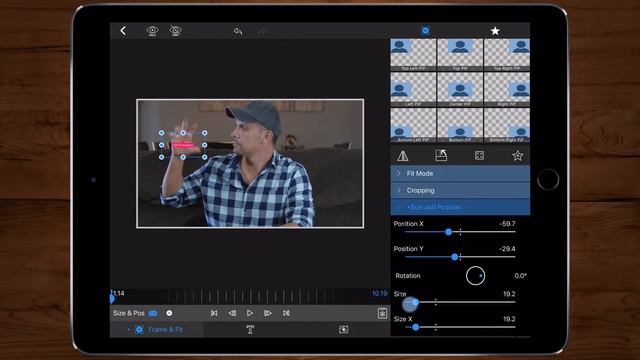
Task: Apply the Left PIP preset
Action: pos(413,90)
